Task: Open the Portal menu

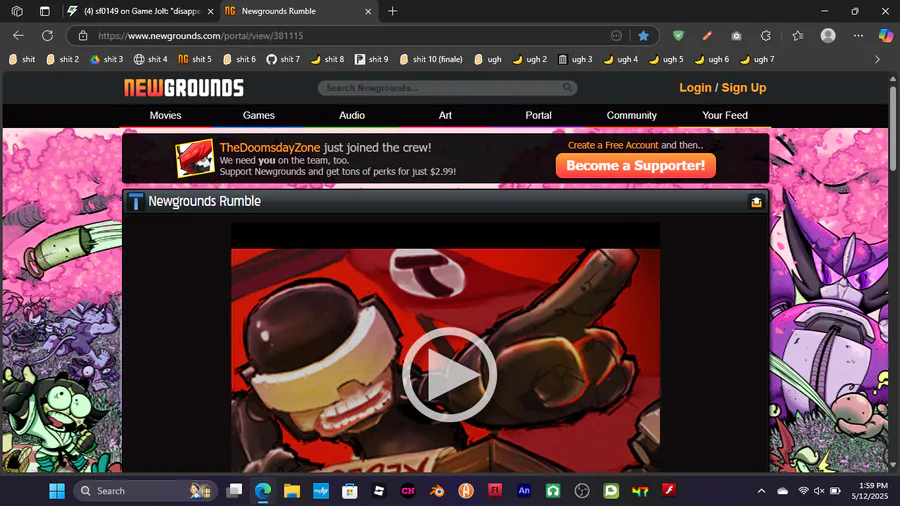Action: tap(538, 115)
